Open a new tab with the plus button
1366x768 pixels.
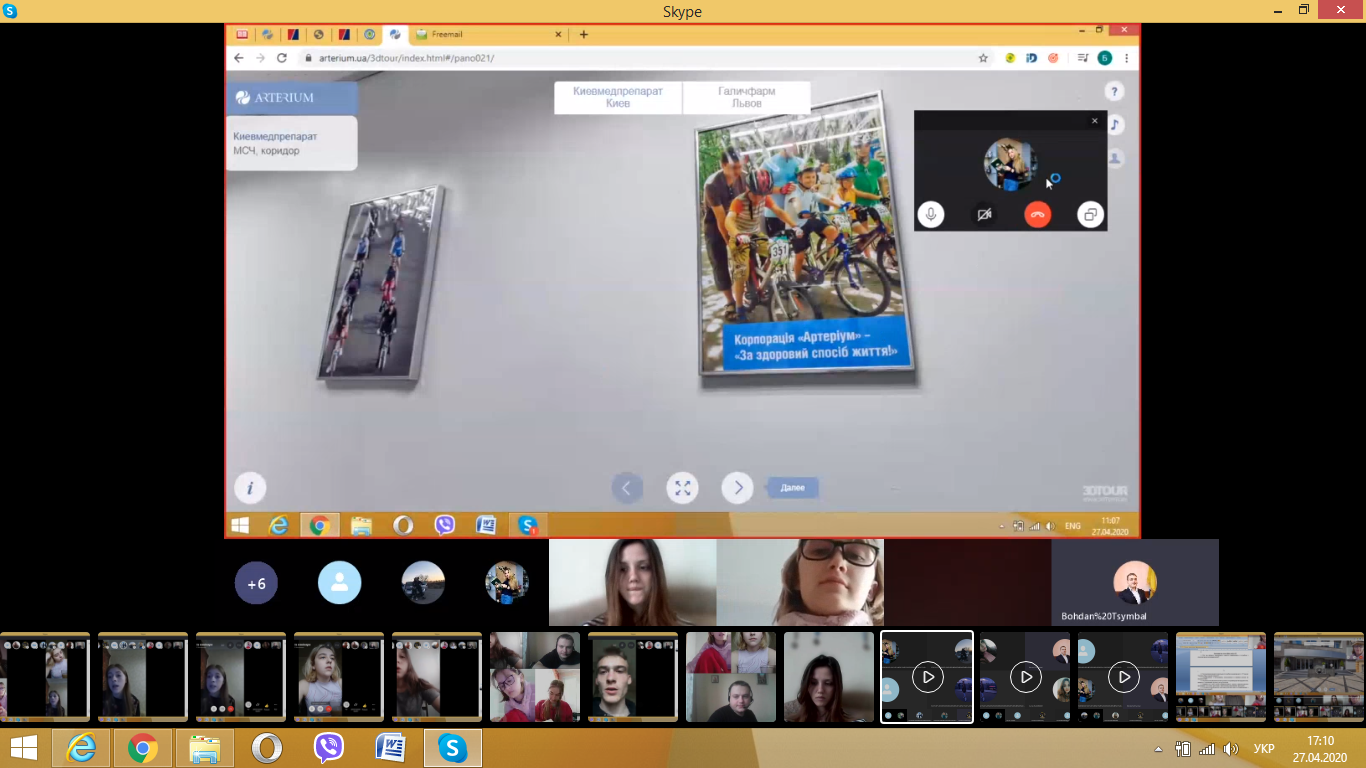point(584,34)
